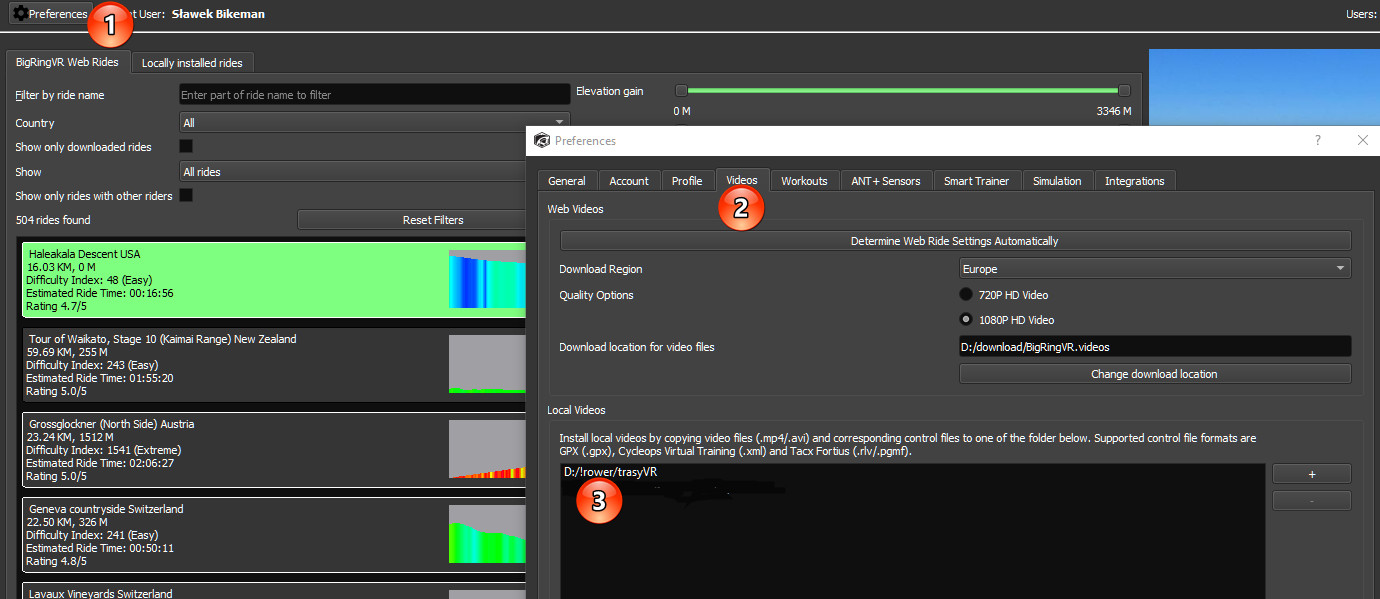1380x599 pixels.
Task: Click the Reset Filters button
Action: (x=412, y=219)
